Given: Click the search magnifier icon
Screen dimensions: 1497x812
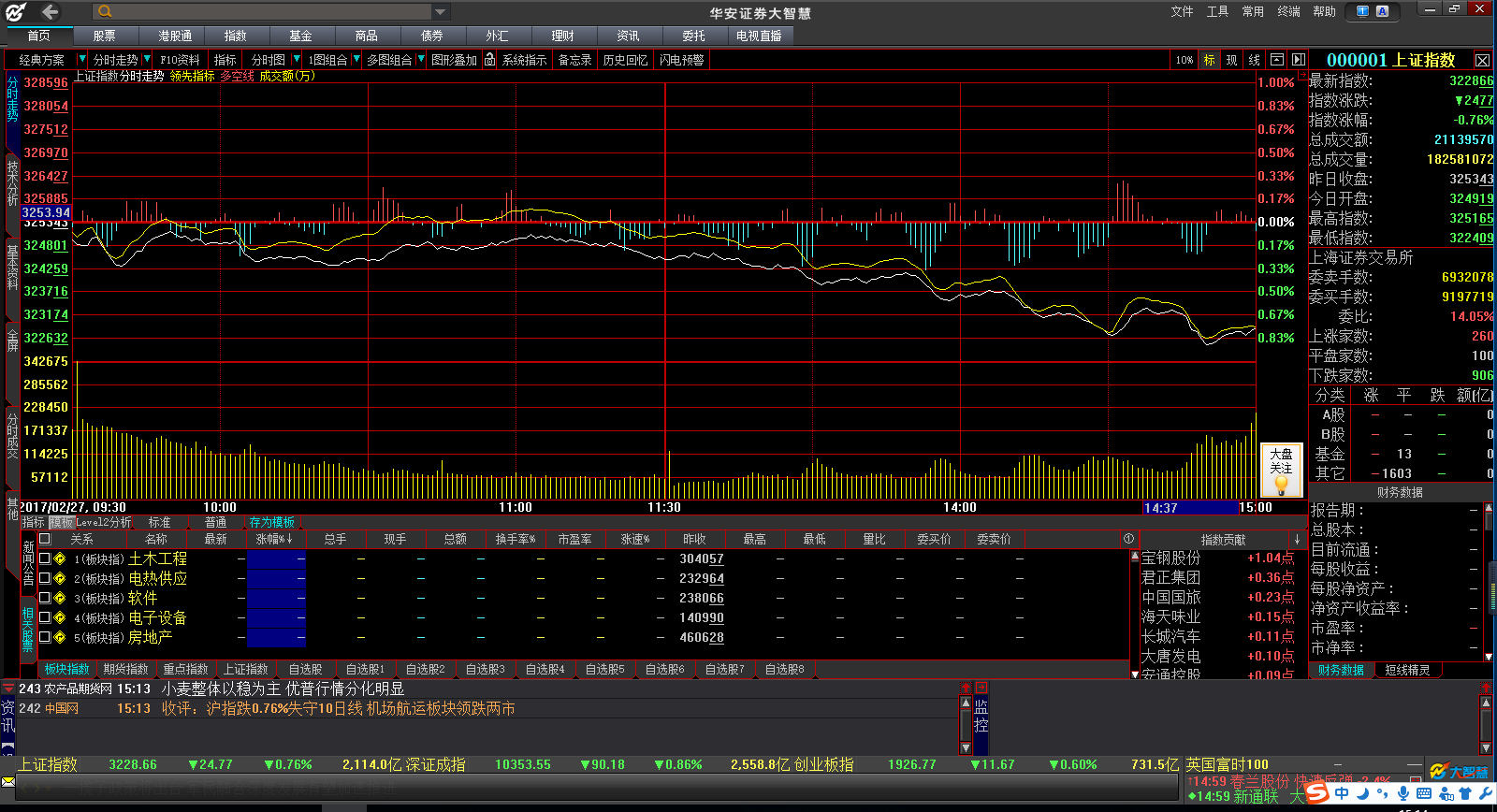Looking at the screenshot, I should (x=105, y=12).
